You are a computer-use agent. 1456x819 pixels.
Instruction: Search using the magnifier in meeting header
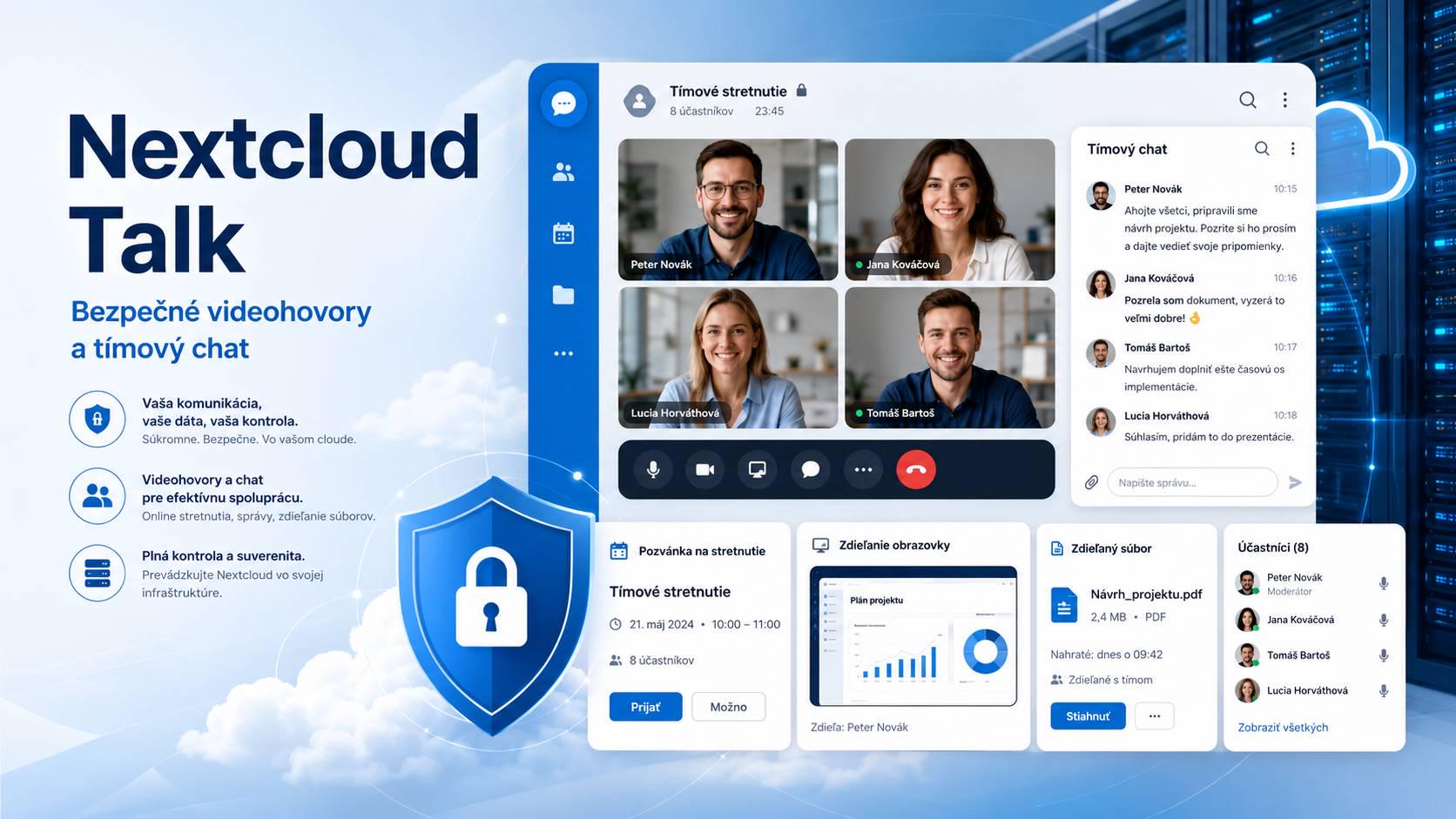1248,100
